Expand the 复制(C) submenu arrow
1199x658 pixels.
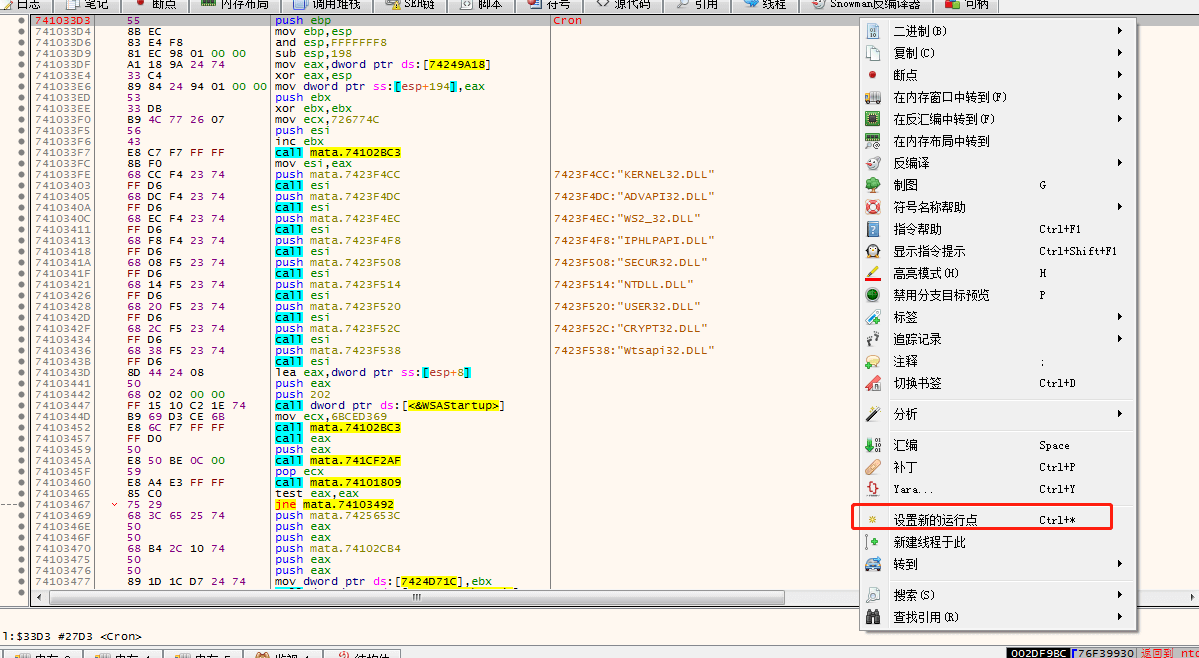(1119, 53)
